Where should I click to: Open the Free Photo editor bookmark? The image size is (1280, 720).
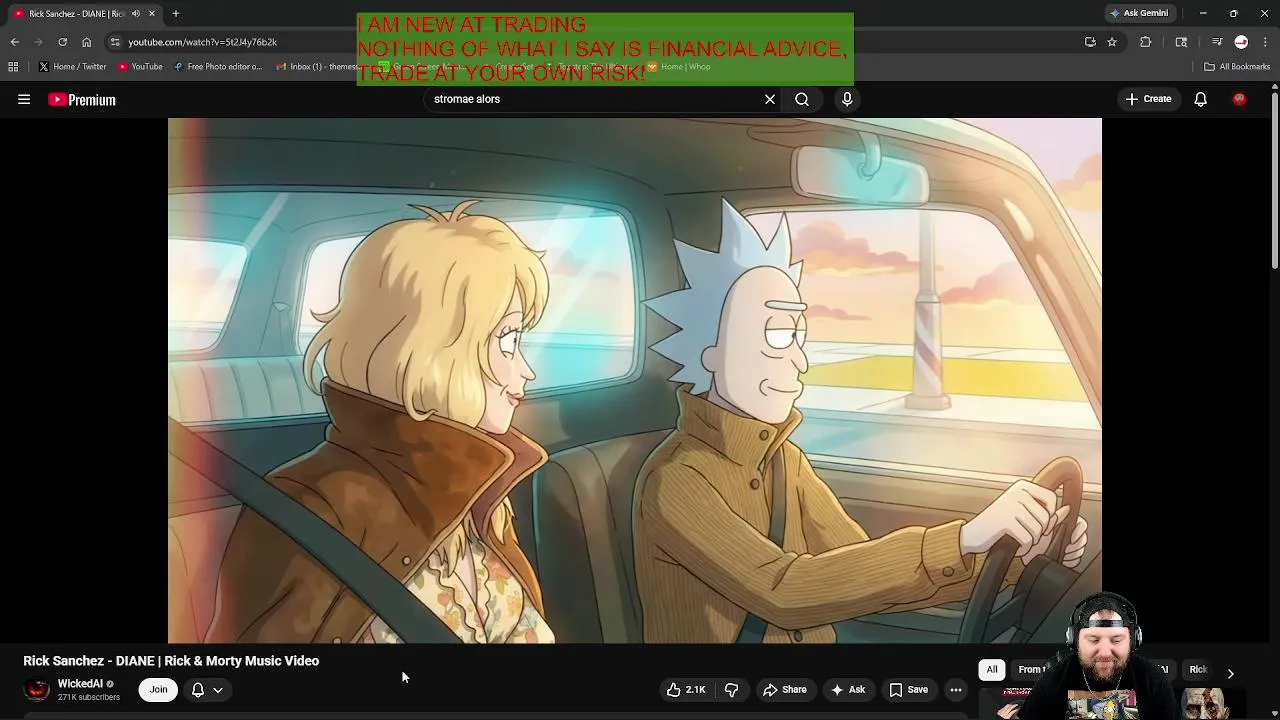[217, 67]
